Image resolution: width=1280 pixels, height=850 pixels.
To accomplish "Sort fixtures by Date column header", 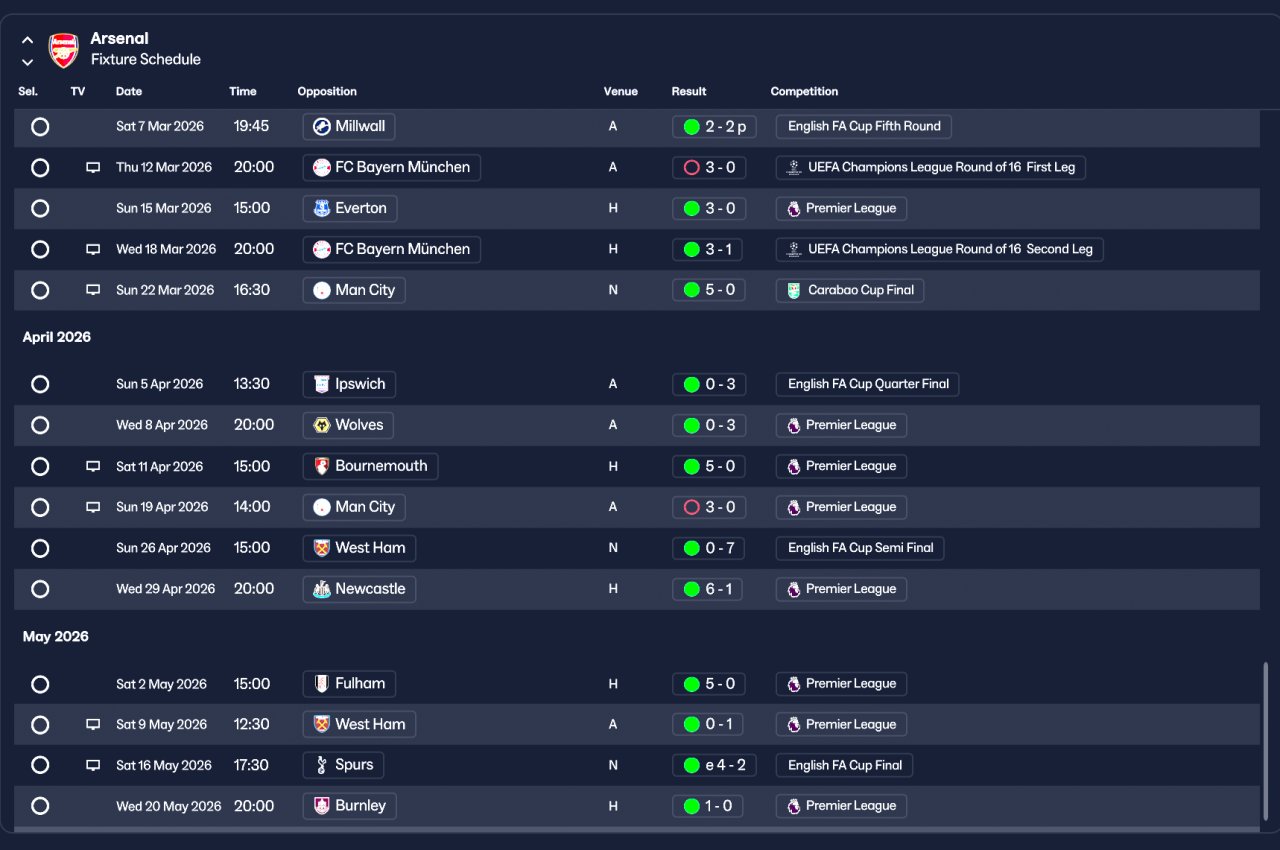I will [129, 91].
